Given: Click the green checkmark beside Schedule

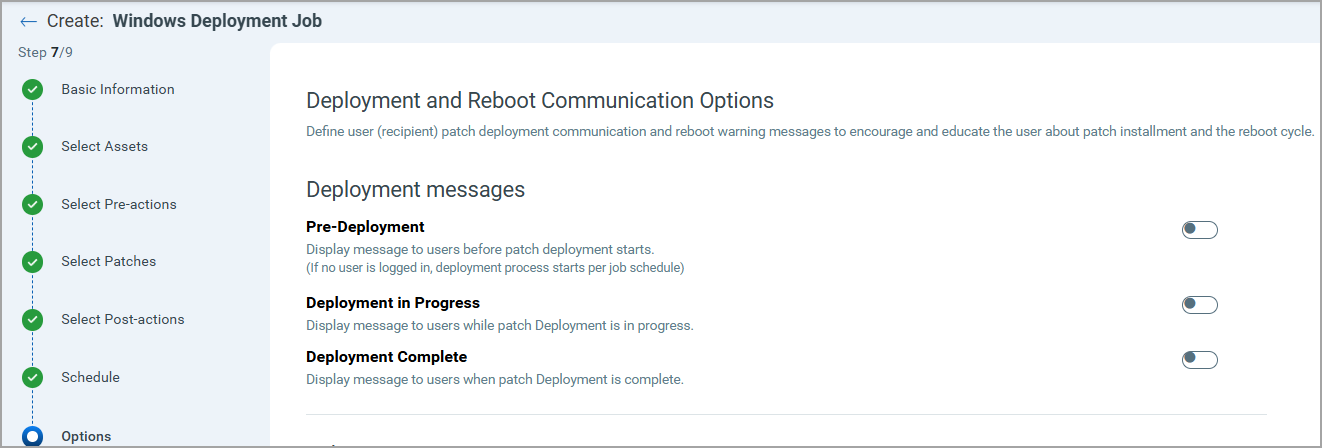Looking at the screenshot, I should point(33,378).
